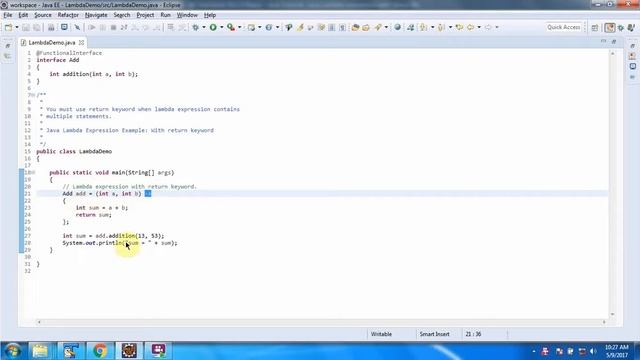Click the Resume debug icon
640x360 pixels.
click(92, 27)
